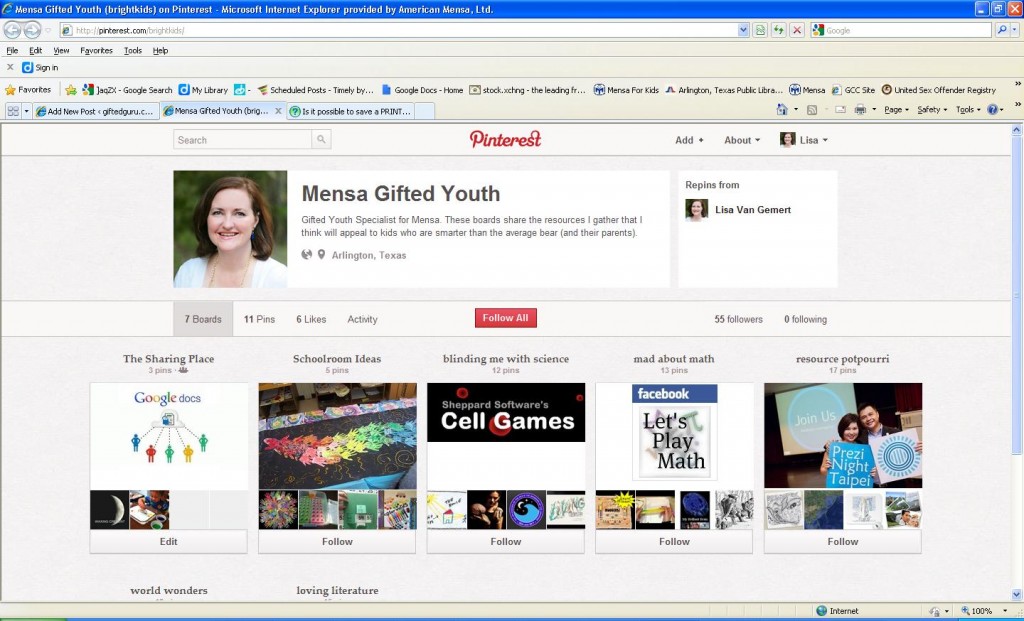
Task: Click Follow under resource potpourri board
Action: [842, 541]
